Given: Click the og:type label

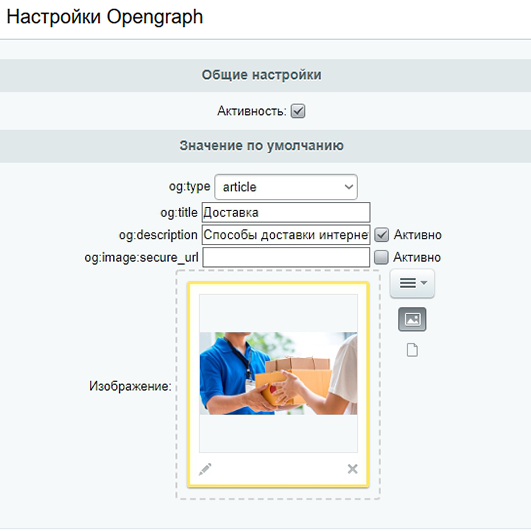Looking at the screenshot, I should [x=190, y=187].
